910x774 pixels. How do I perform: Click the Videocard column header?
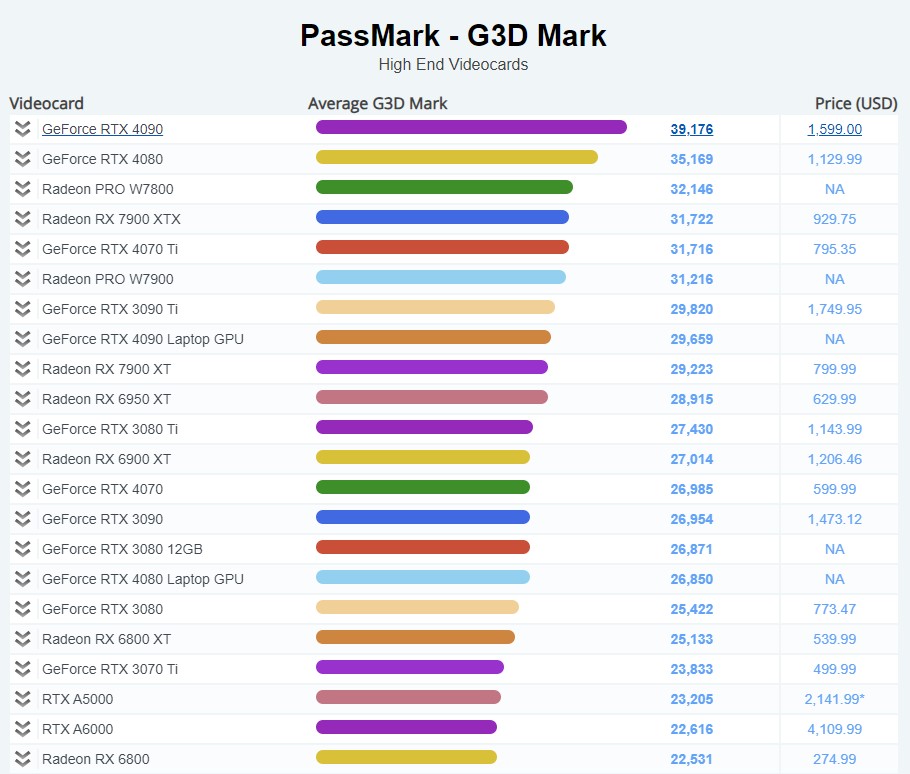pyautogui.click(x=47, y=103)
